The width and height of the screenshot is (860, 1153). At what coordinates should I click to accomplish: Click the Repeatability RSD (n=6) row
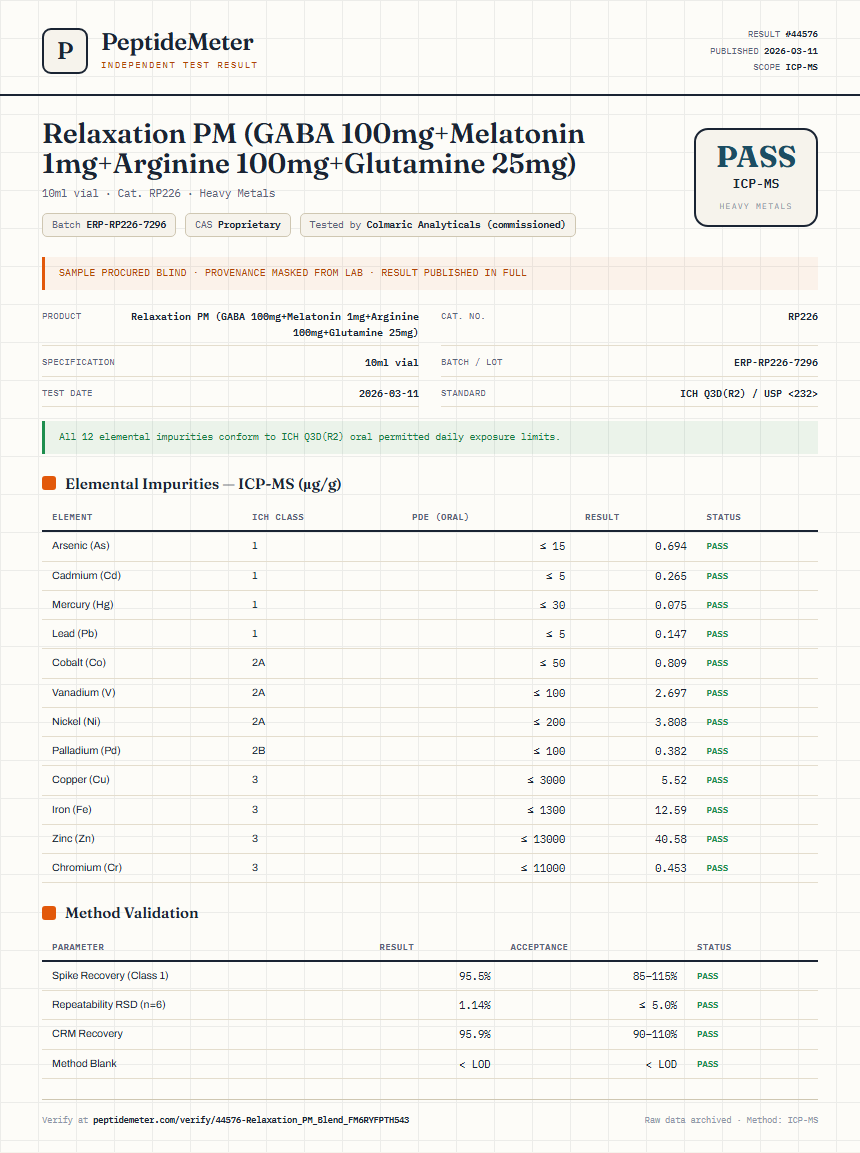click(430, 1004)
